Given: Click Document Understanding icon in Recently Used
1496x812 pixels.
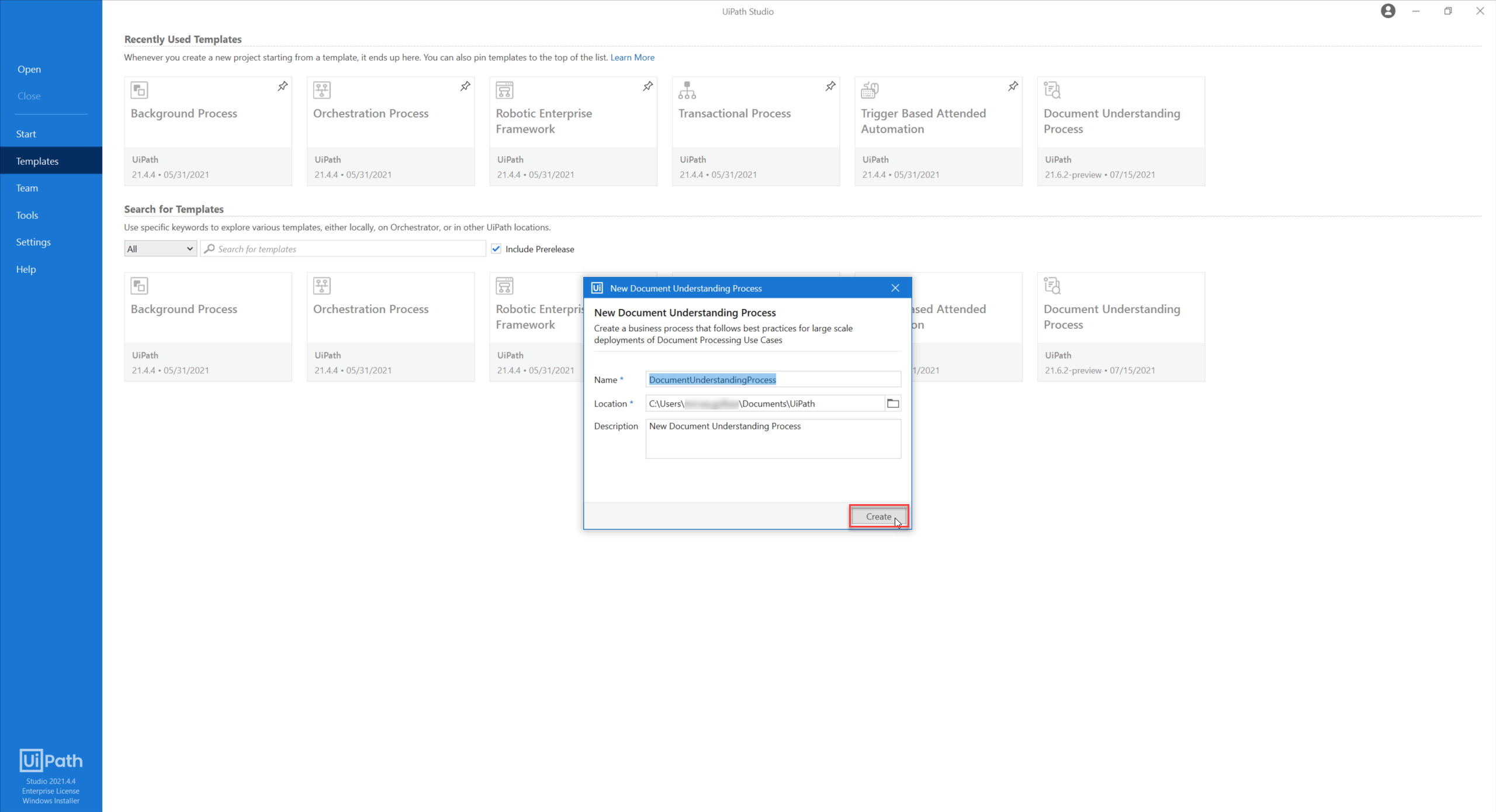Looking at the screenshot, I should [x=1052, y=90].
